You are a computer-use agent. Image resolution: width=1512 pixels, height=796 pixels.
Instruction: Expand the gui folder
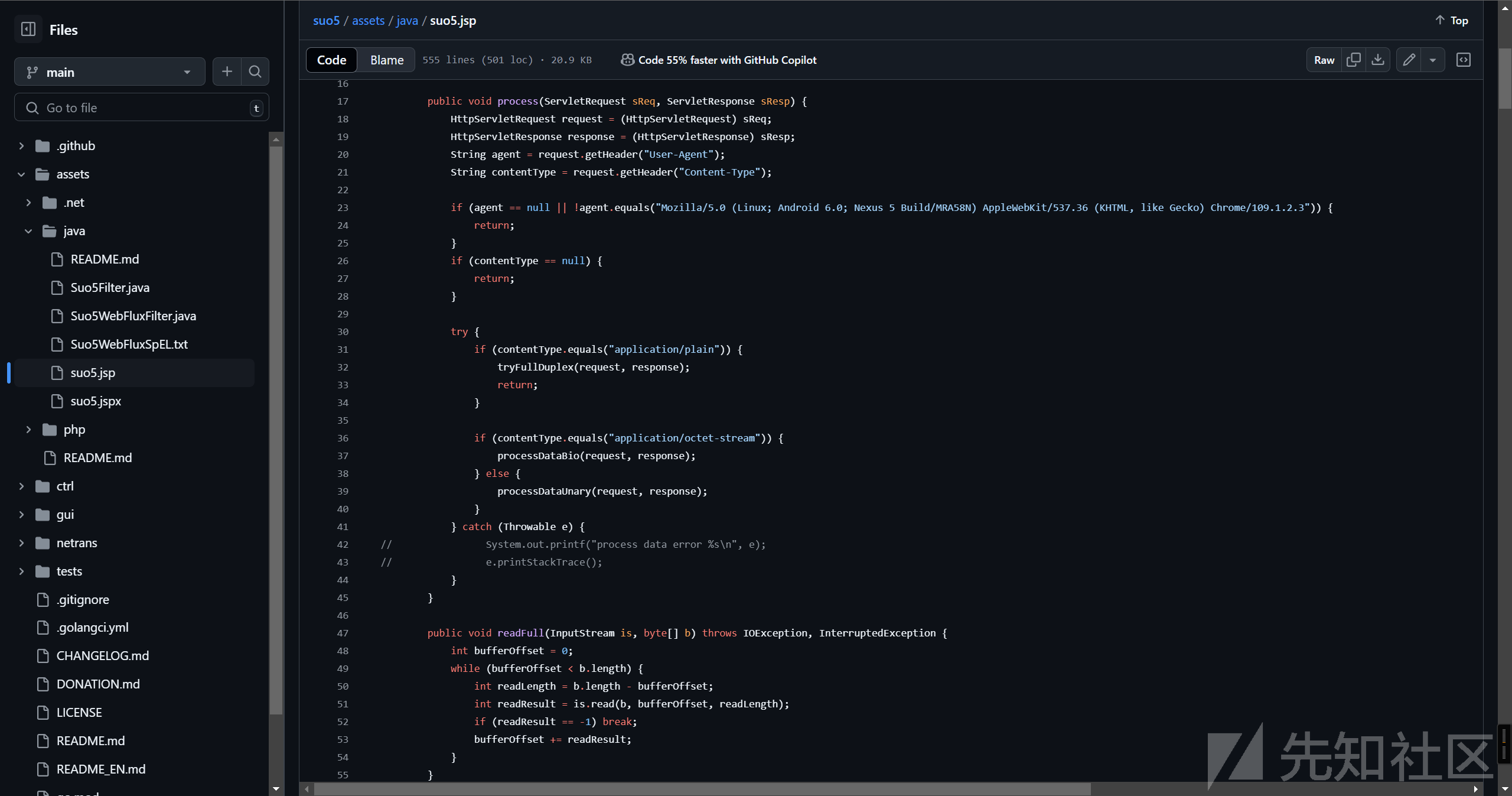[x=21, y=515]
